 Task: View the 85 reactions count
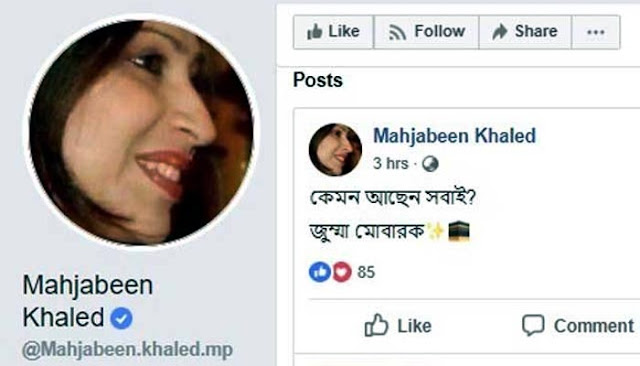tap(366, 272)
